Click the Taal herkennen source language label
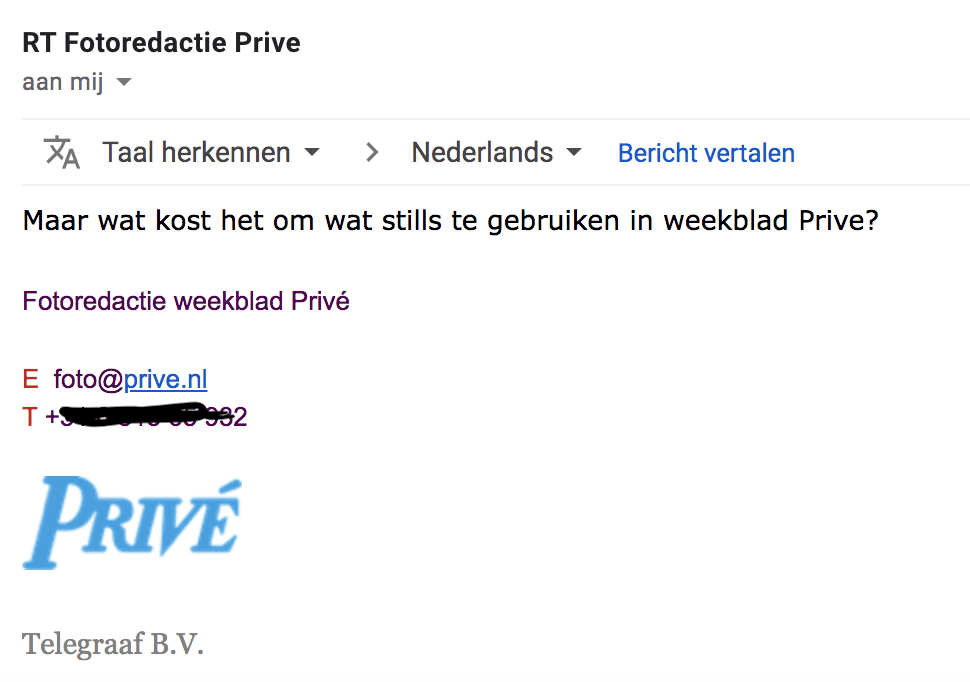Image resolution: width=970 pixels, height=682 pixels. point(196,152)
